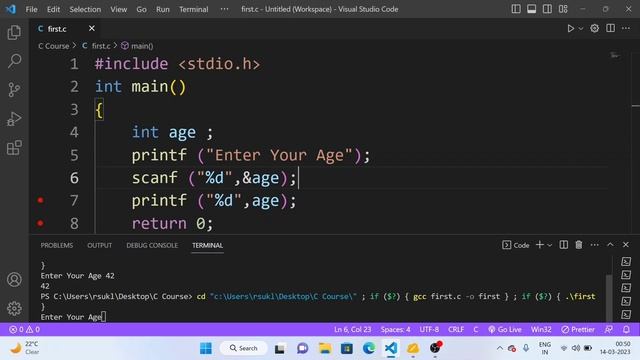640x360 pixels.
Task: Change end of line sequence CRLF
Action: point(456,329)
